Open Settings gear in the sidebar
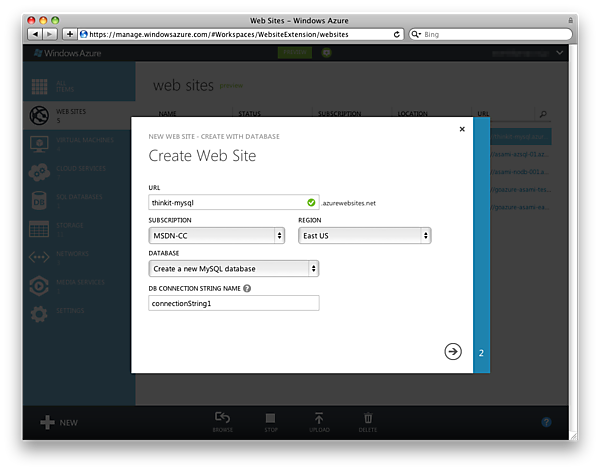The height and width of the screenshot is (471, 600). pyautogui.click(x=40, y=314)
